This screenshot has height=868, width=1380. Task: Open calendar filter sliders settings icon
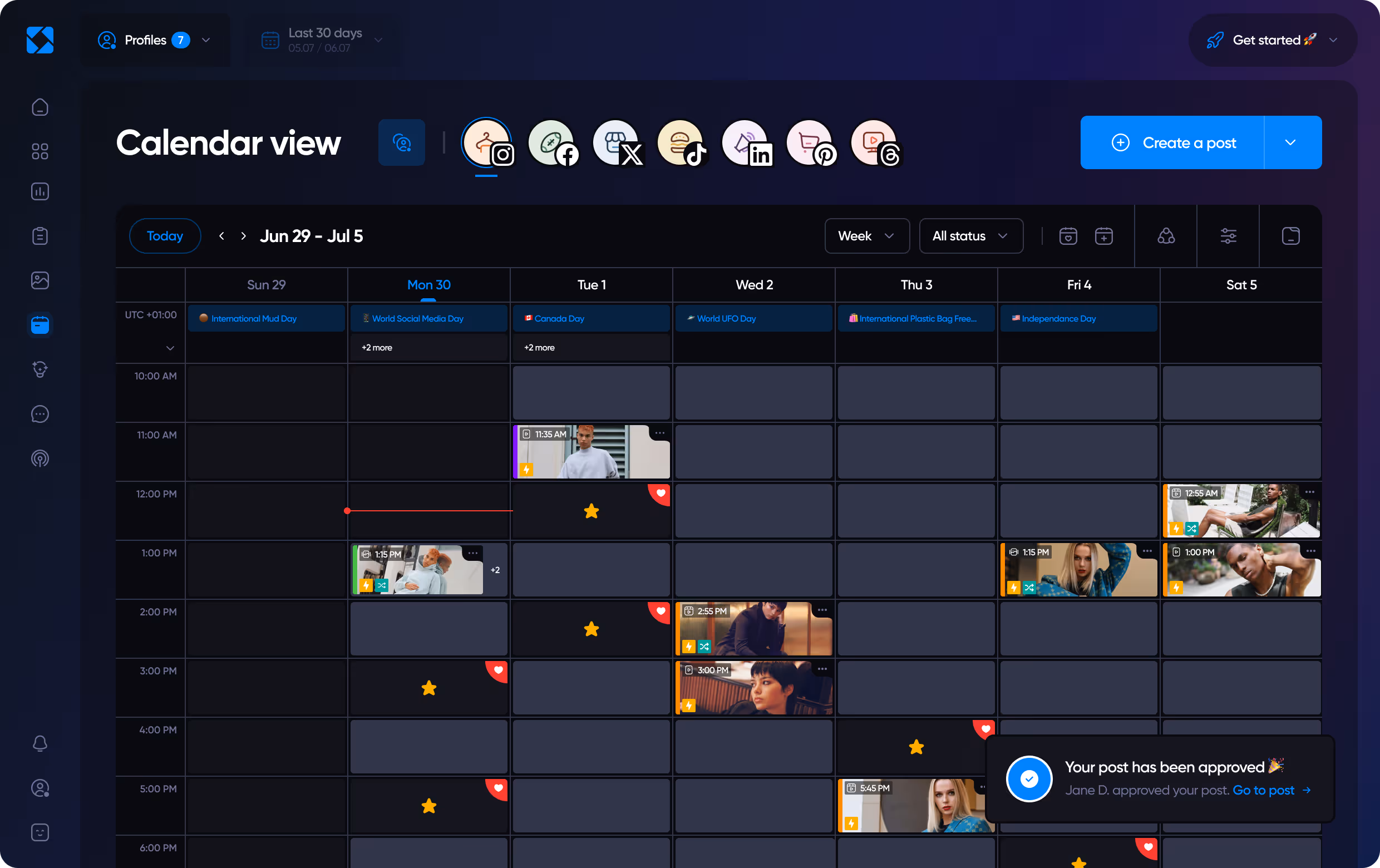[1228, 236]
